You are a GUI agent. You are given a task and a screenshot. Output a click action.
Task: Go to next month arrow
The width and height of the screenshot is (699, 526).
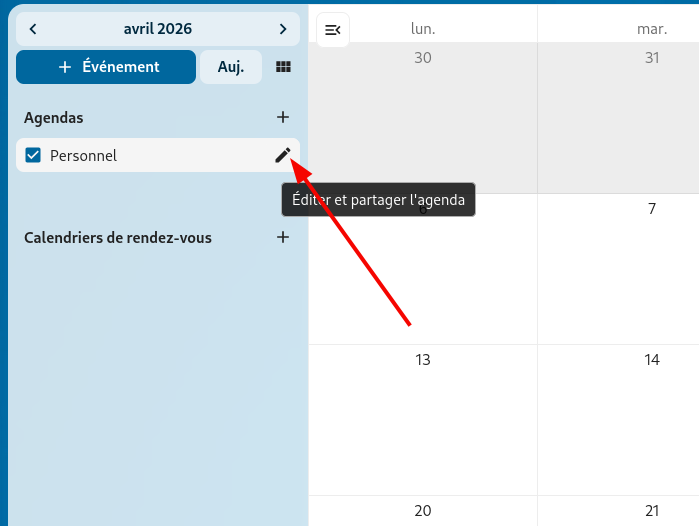pos(283,29)
